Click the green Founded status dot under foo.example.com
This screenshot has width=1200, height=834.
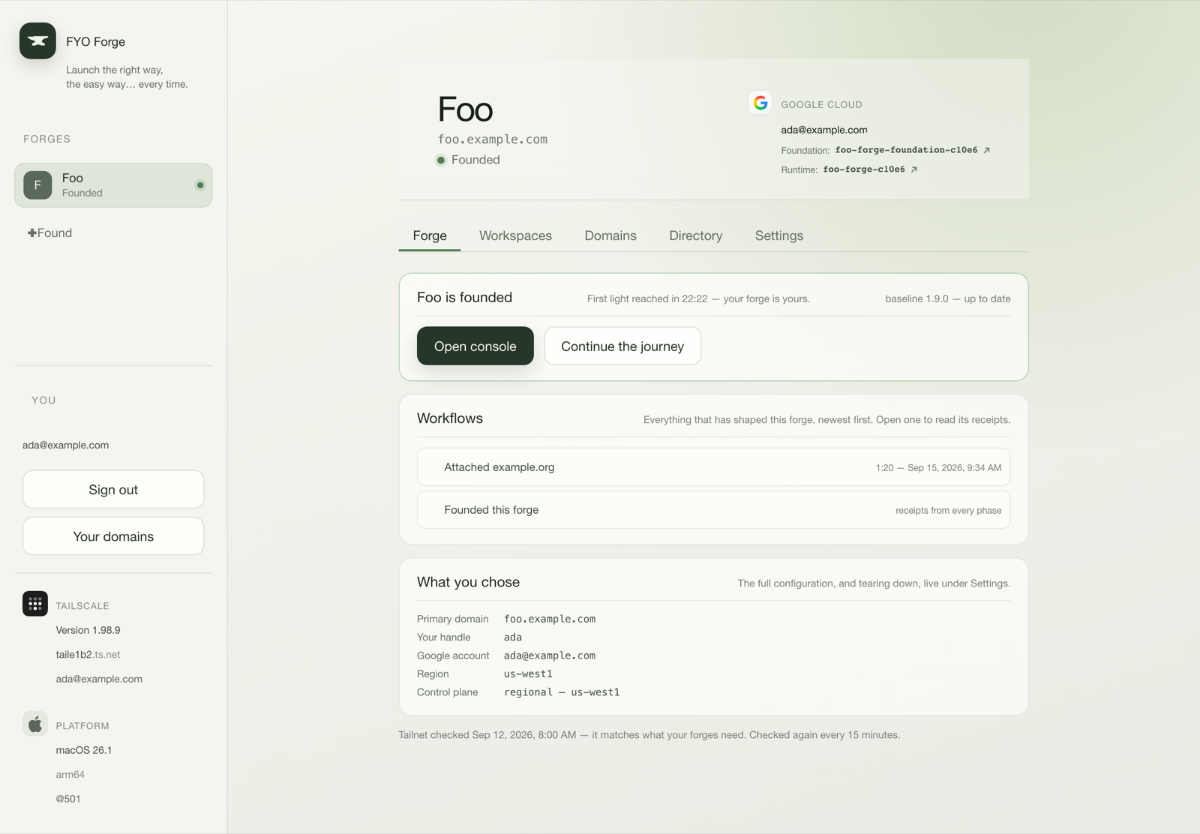pos(441,160)
